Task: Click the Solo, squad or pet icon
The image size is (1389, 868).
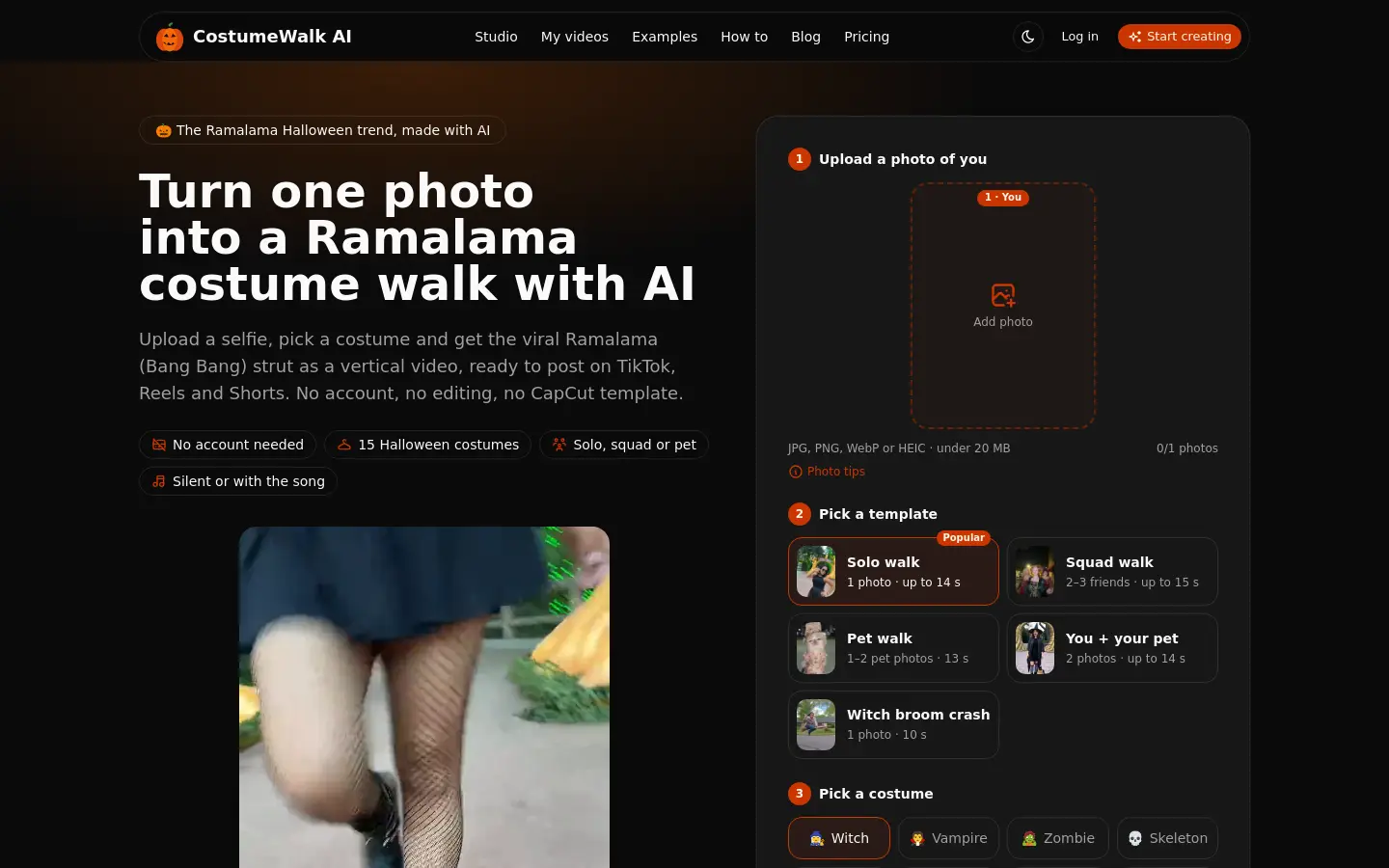Action: click(559, 445)
